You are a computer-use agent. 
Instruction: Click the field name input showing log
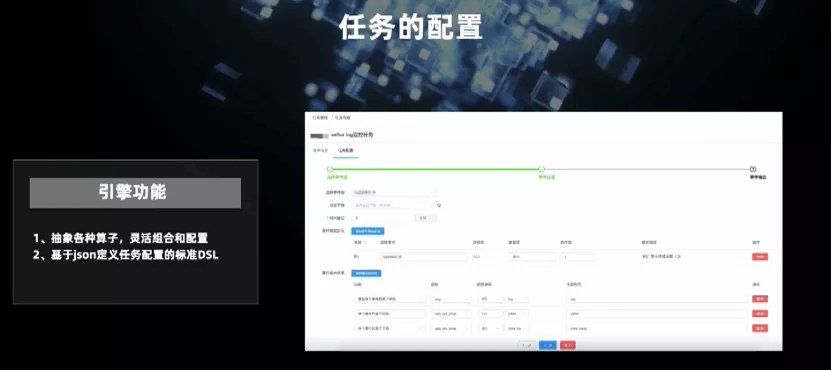pyautogui.click(x=656, y=299)
